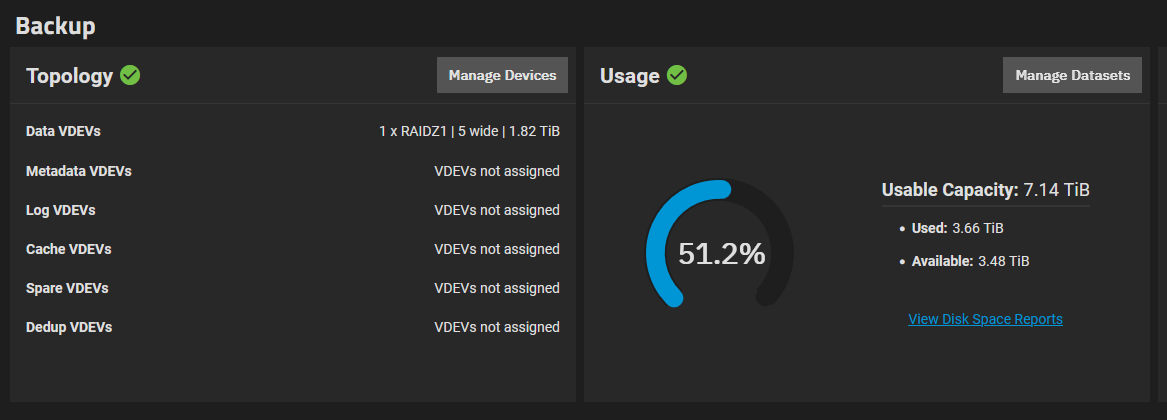
Task: Open the View Disk Space Reports link
Action: [985, 319]
